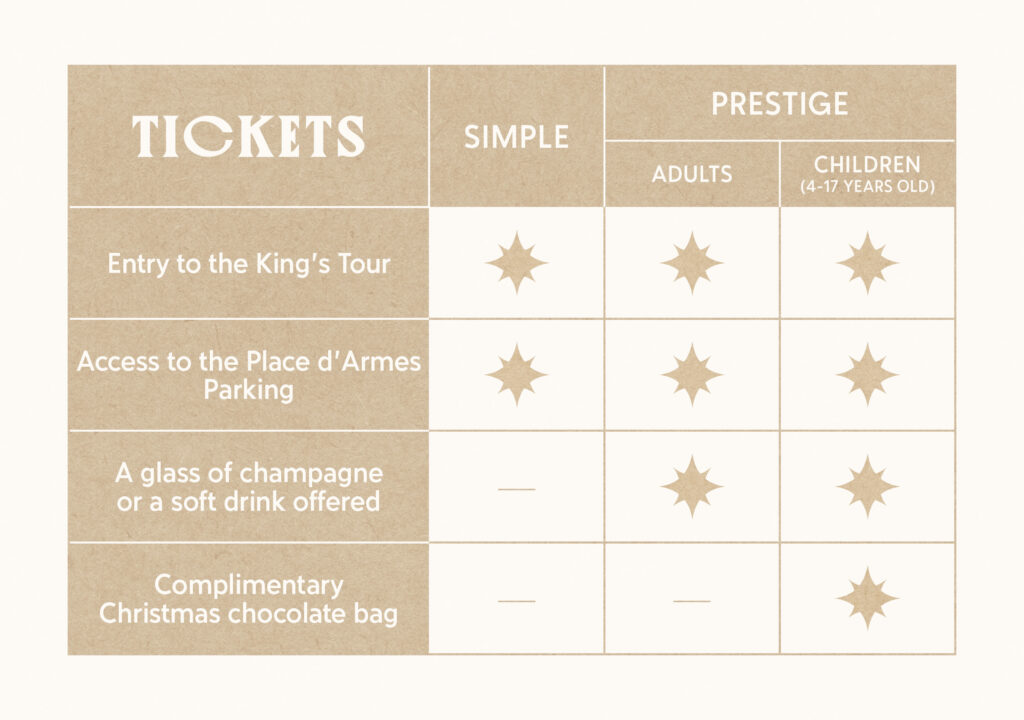Select the CHILDREN (4-17 years old) sub-header
Screen dimensions: 1024x720
867,174
